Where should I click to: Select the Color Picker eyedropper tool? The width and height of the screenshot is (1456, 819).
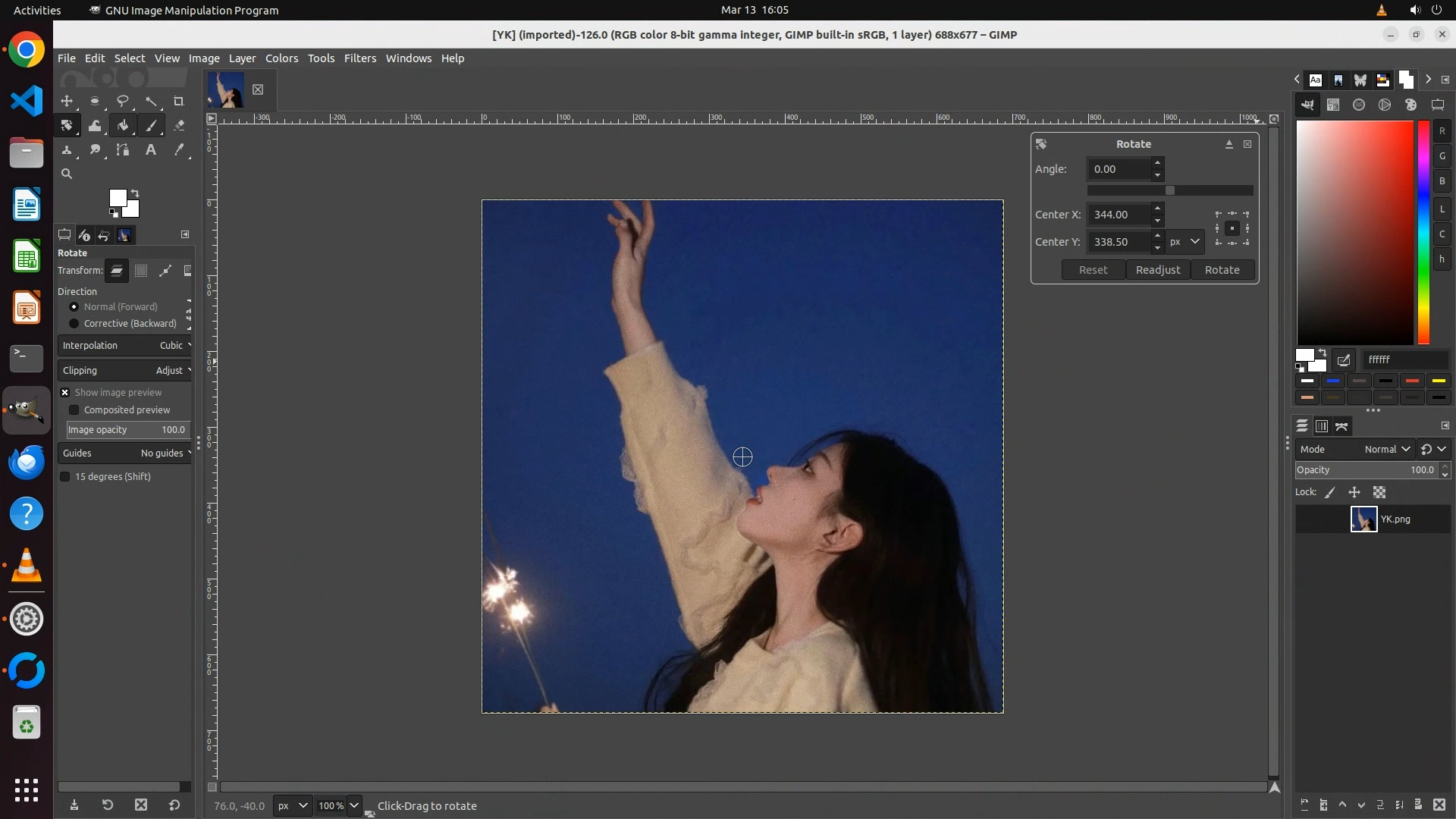tap(179, 150)
